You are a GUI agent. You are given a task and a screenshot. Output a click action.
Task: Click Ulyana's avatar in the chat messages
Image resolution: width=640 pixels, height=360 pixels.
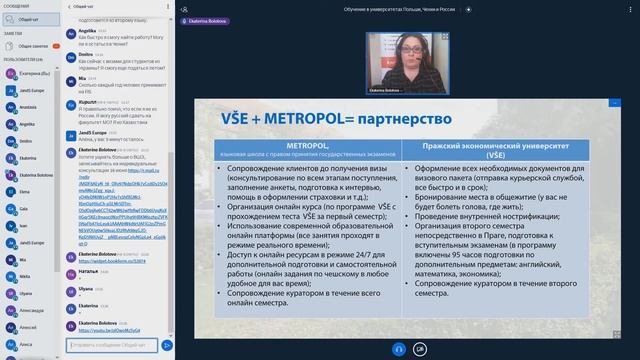click(71, 291)
